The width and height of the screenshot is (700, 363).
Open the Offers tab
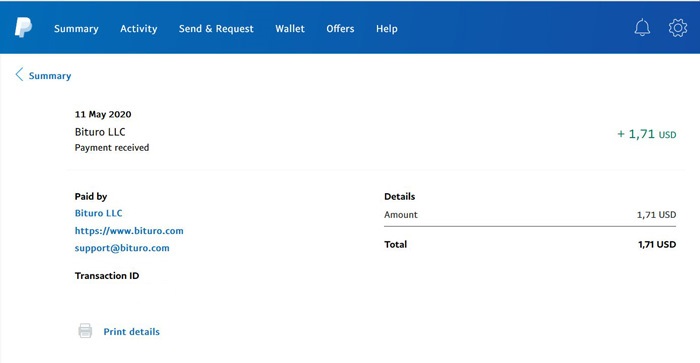click(340, 29)
